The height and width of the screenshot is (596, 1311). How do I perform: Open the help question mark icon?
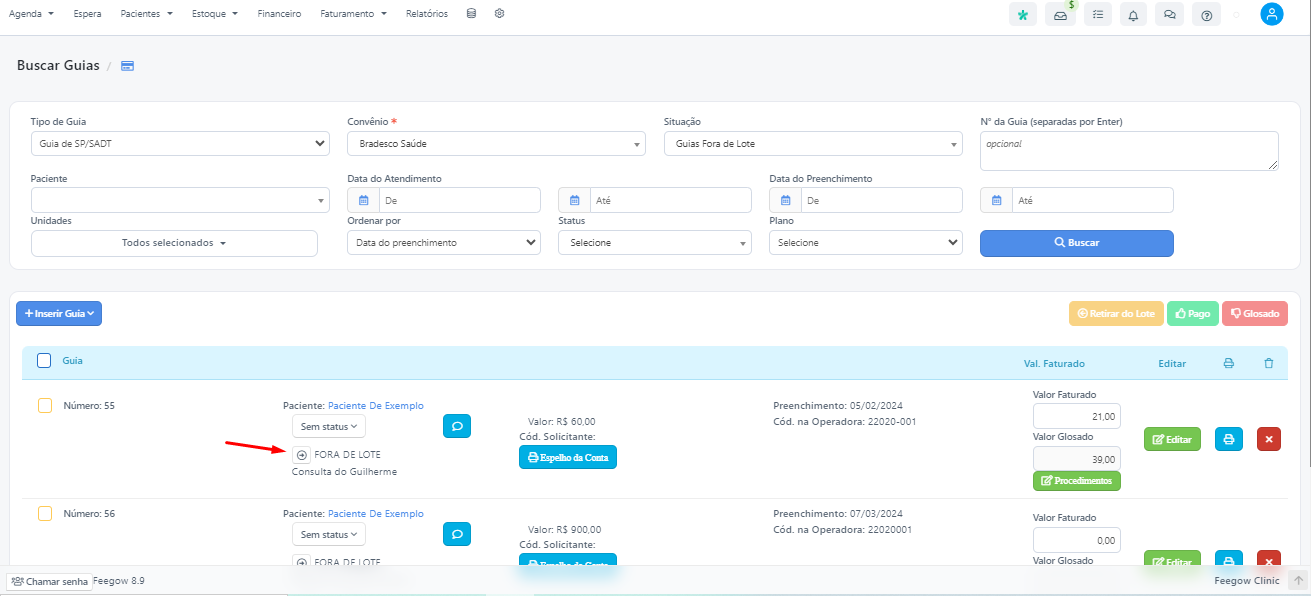[1206, 15]
